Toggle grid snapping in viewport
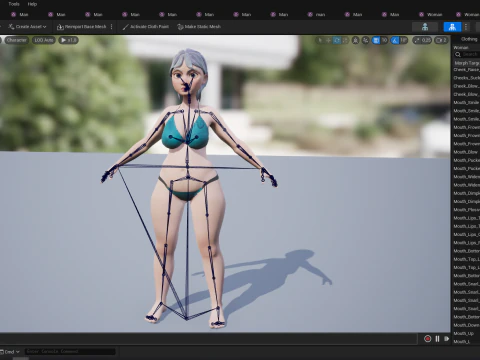This screenshot has height=360, width=480. pos(376,40)
